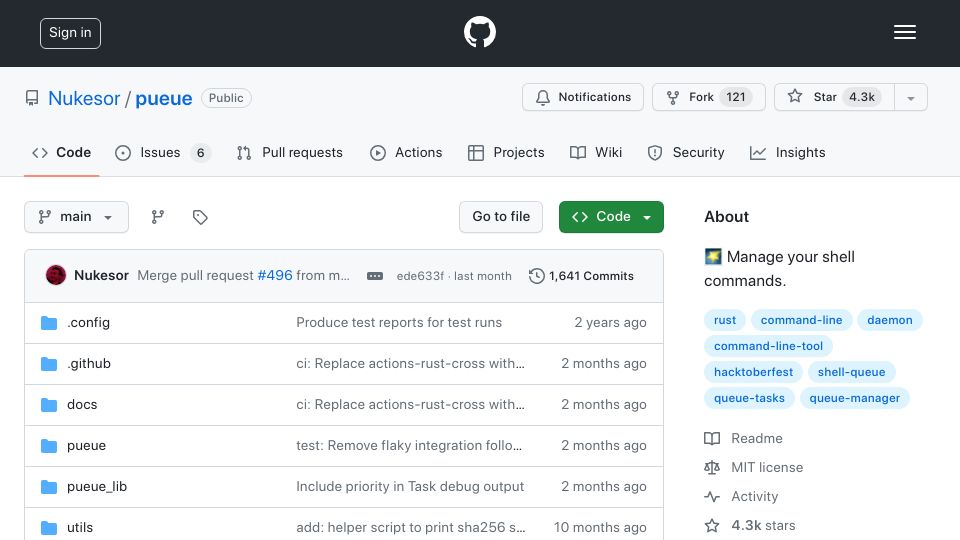Open the Security tab
This screenshot has height=540, width=960.
point(686,152)
